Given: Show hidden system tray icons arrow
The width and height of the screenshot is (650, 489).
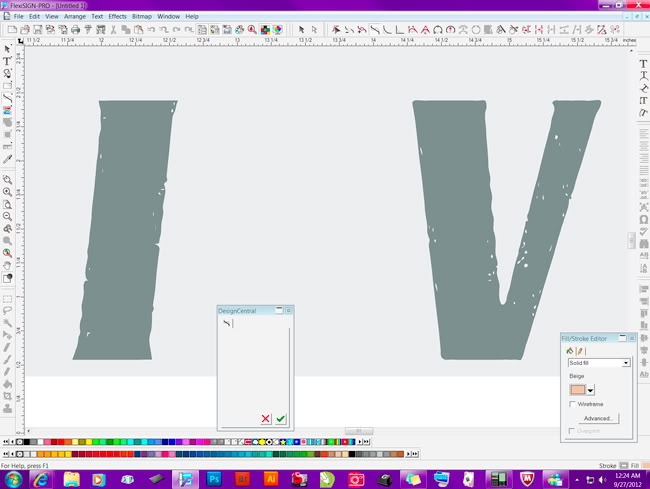Looking at the screenshot, I should [x=577, y=480].
